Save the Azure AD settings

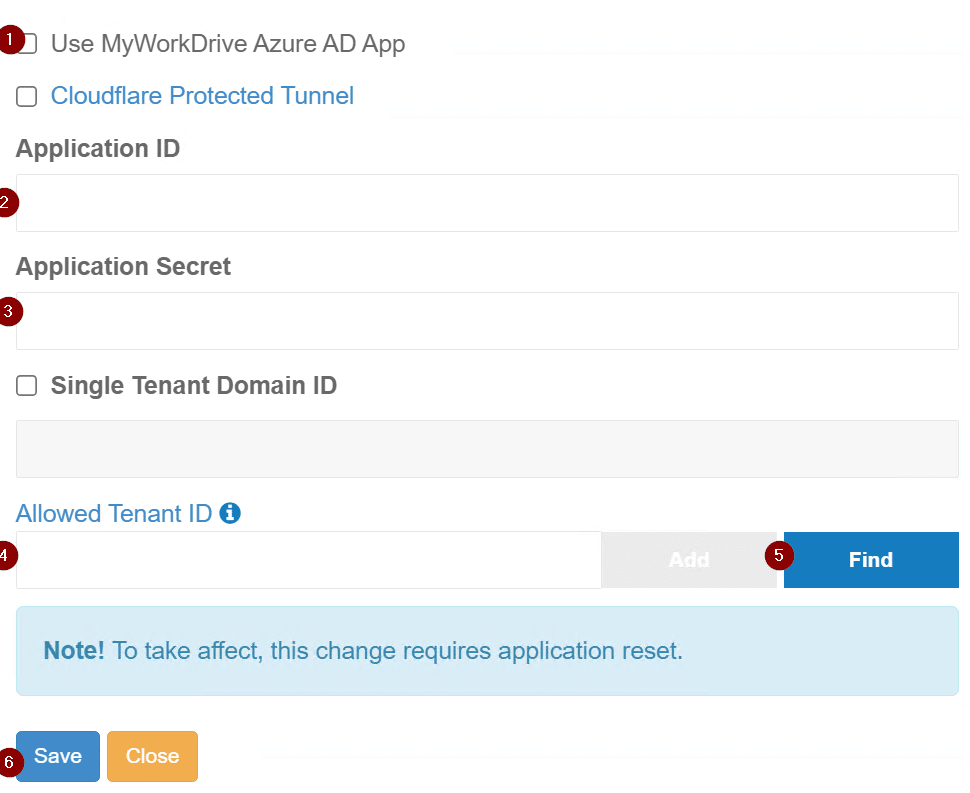57,756
